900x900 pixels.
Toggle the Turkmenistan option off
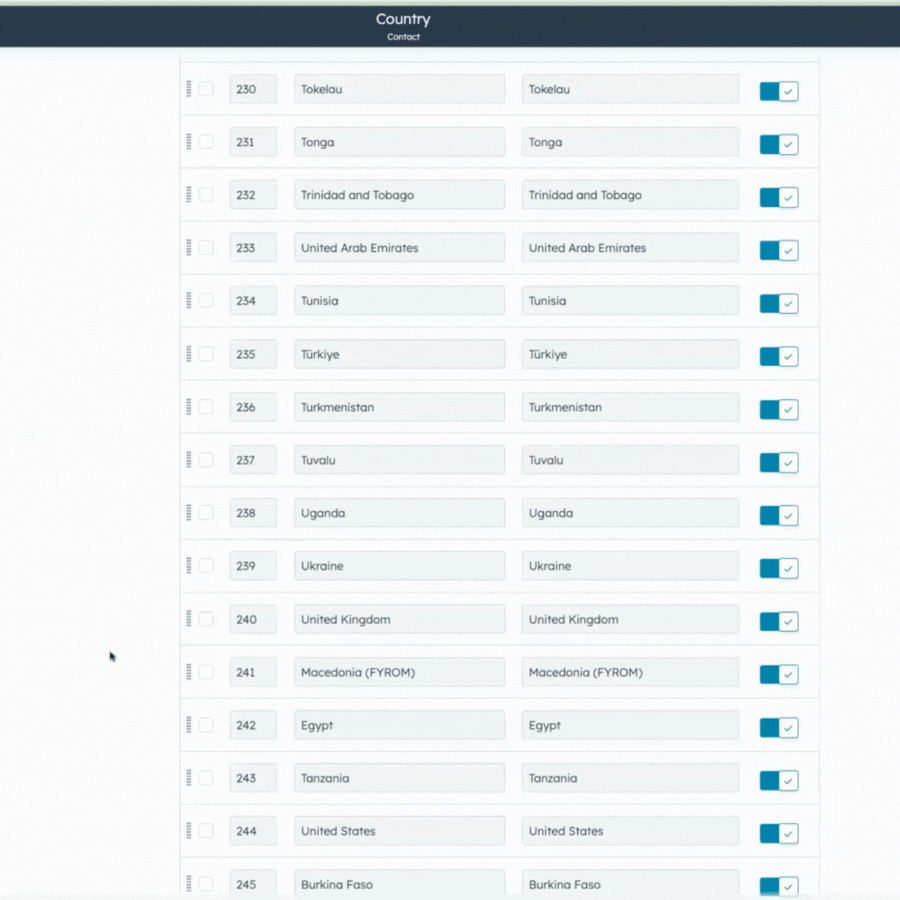click(779, 409)
